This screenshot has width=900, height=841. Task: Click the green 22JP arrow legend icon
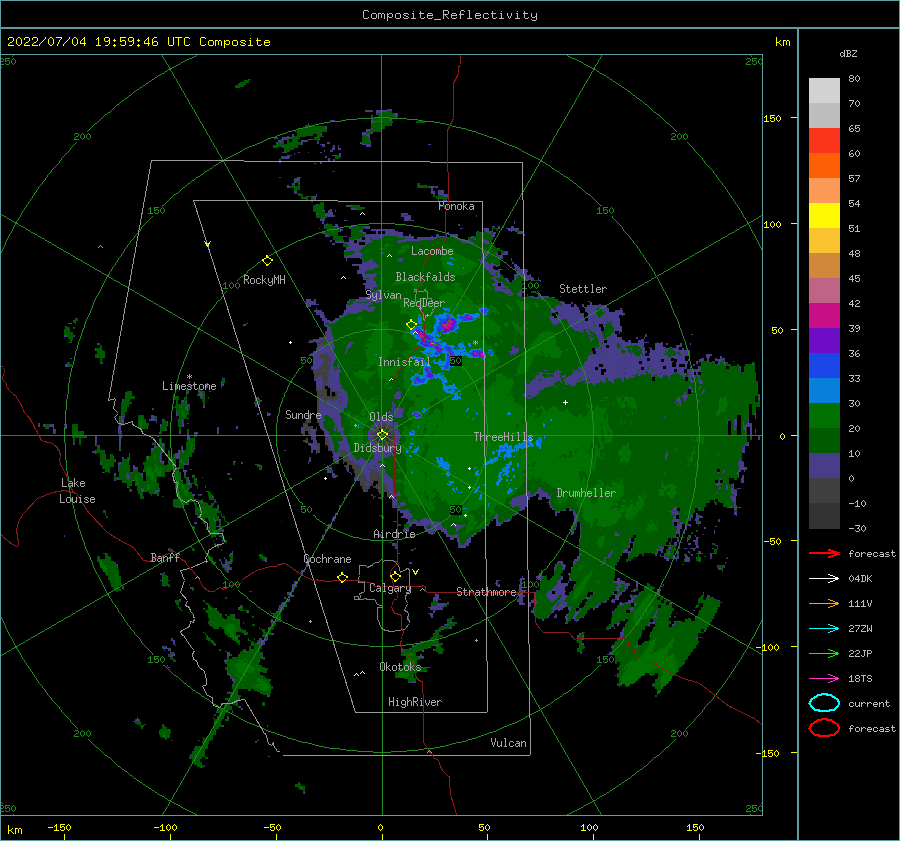pos(824,653)
